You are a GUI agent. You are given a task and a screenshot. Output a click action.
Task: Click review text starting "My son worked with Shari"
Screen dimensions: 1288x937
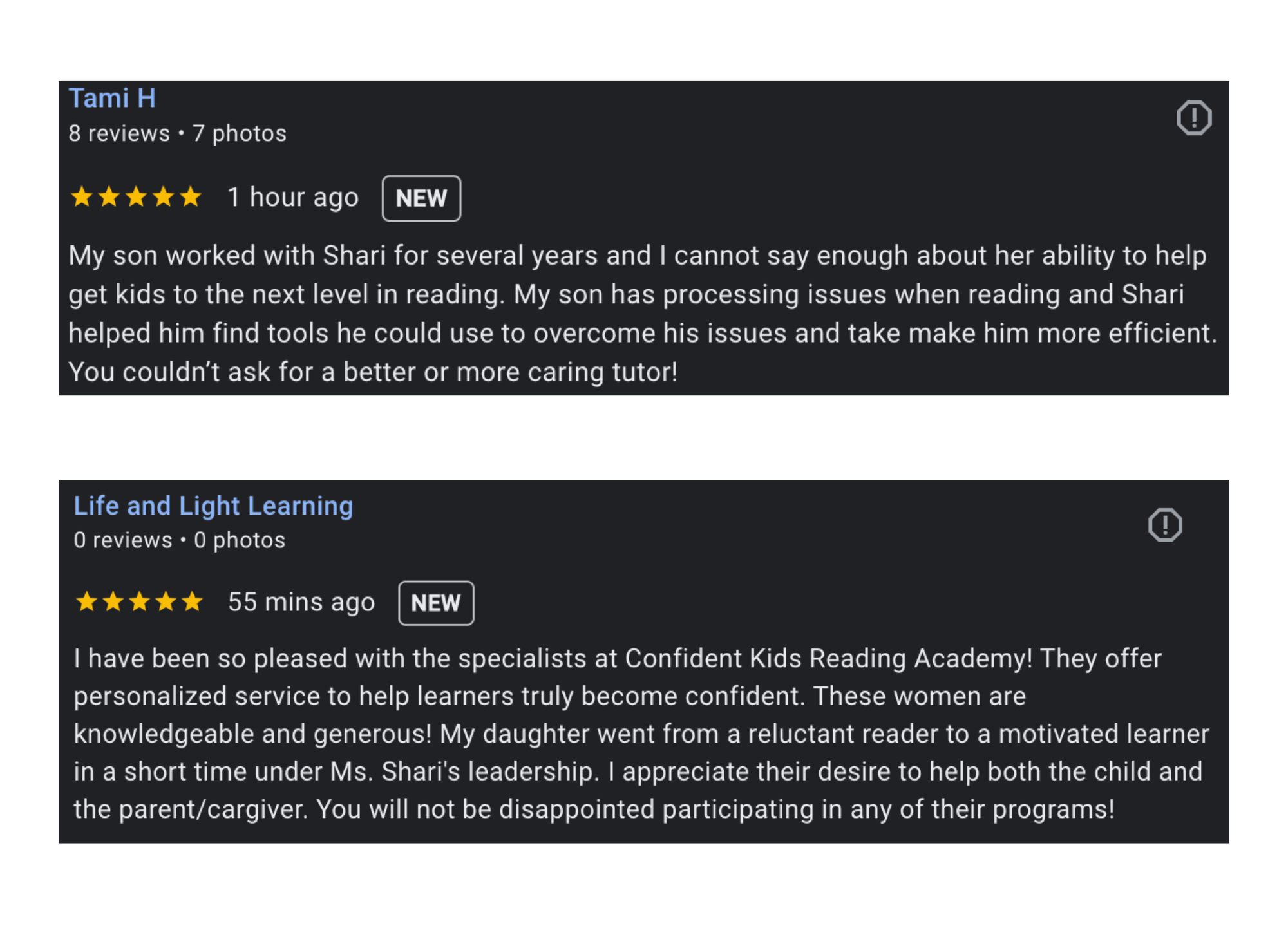[x=641, y=314]
